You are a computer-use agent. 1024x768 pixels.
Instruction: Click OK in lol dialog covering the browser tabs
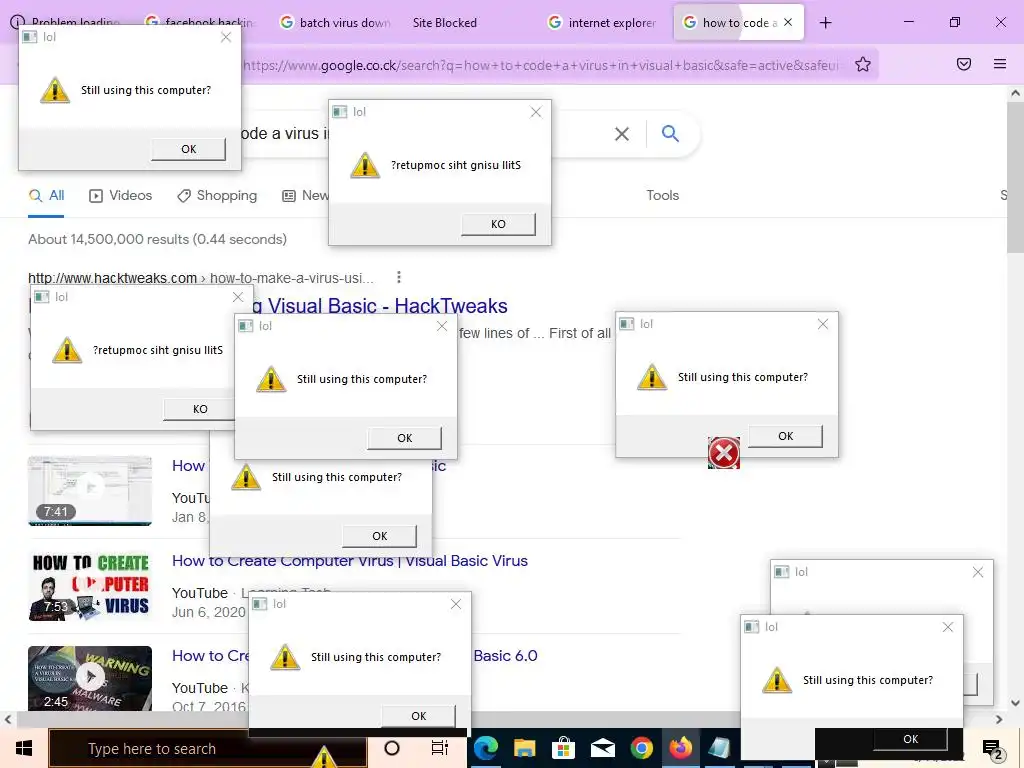(188, 149)
